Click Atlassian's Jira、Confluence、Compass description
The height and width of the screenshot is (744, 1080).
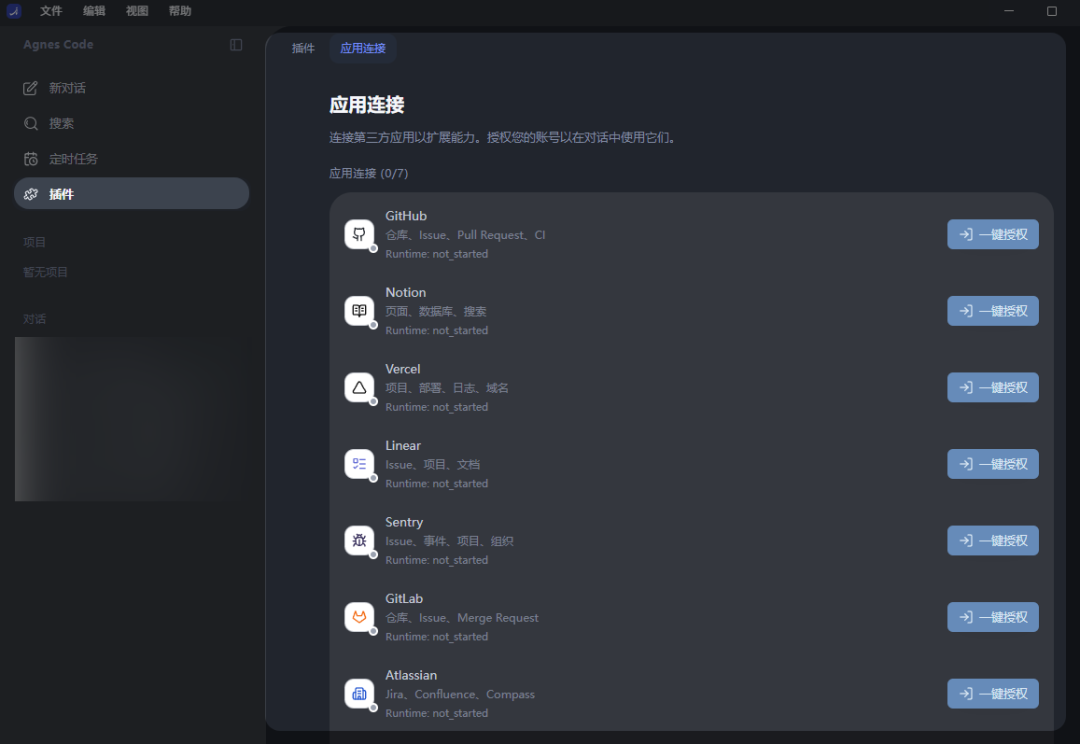point(459,694)
